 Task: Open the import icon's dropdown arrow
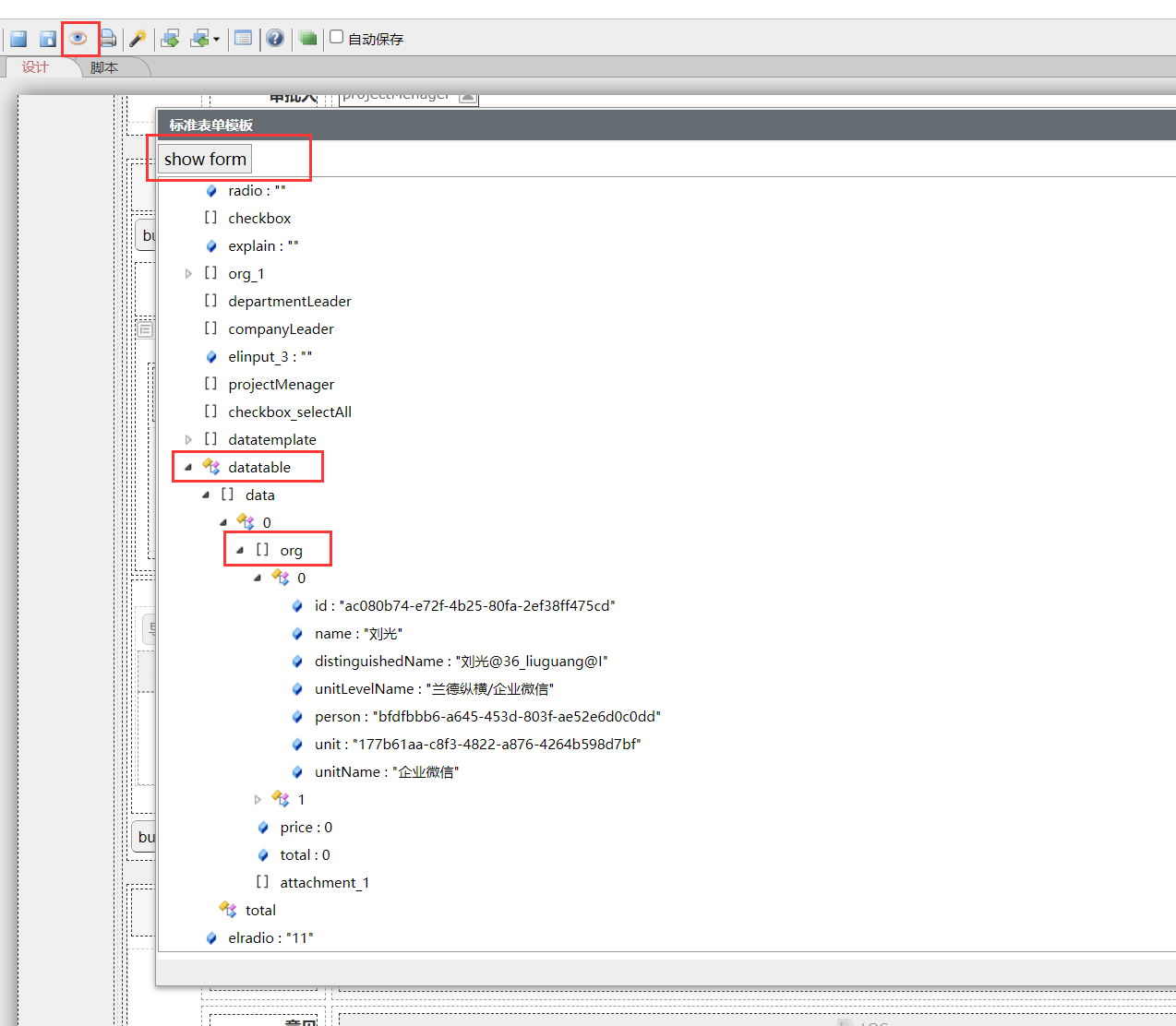(216, 39)
